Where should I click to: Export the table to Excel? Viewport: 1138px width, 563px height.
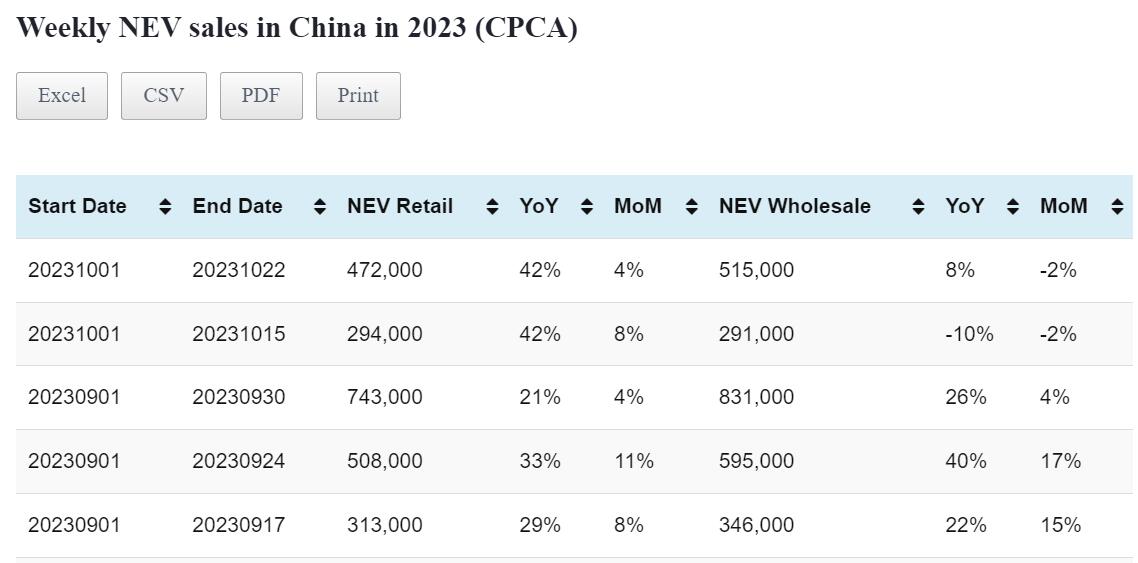(x=62, y=96)
